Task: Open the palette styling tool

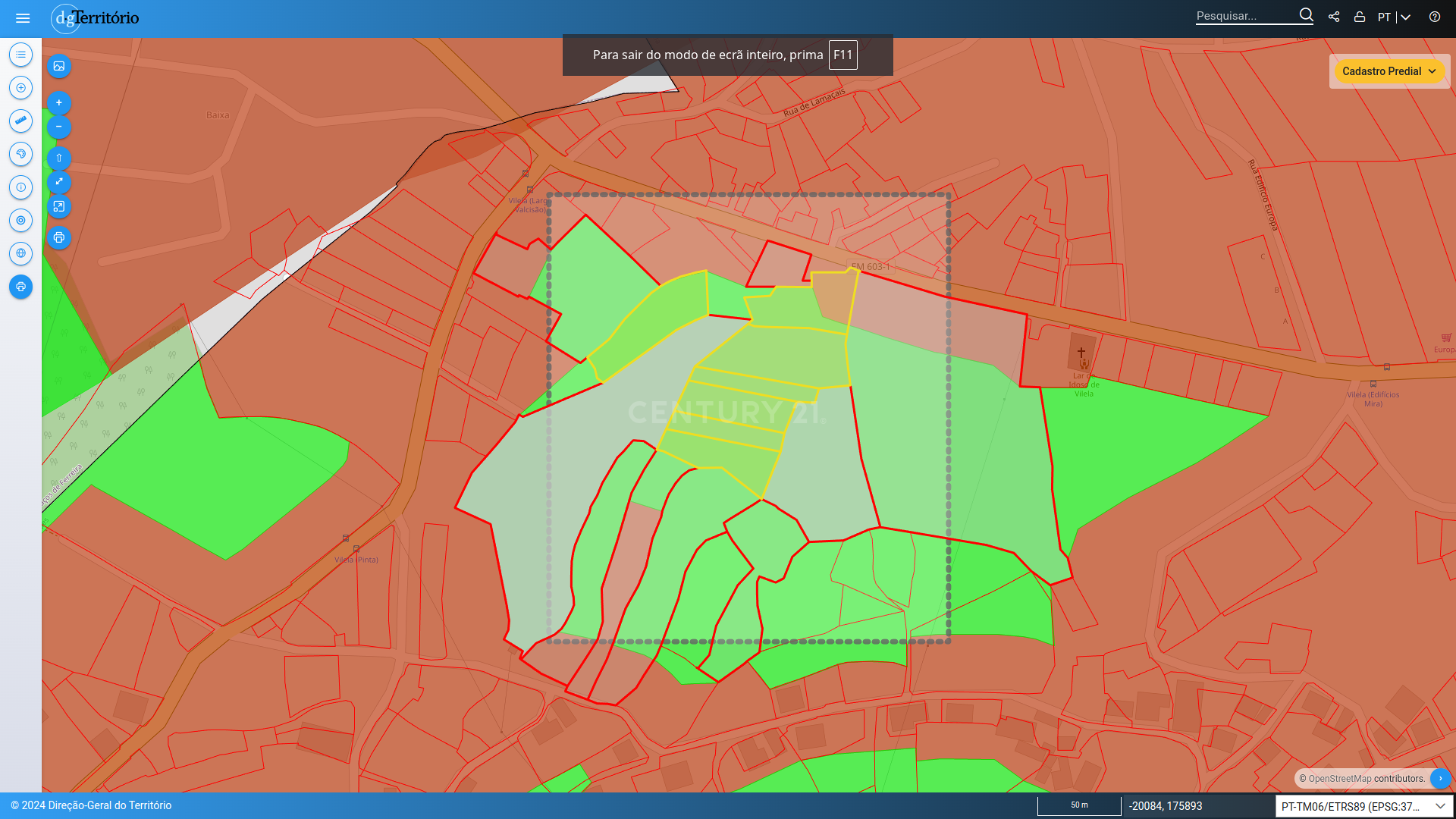Action: tap(20, 154)
